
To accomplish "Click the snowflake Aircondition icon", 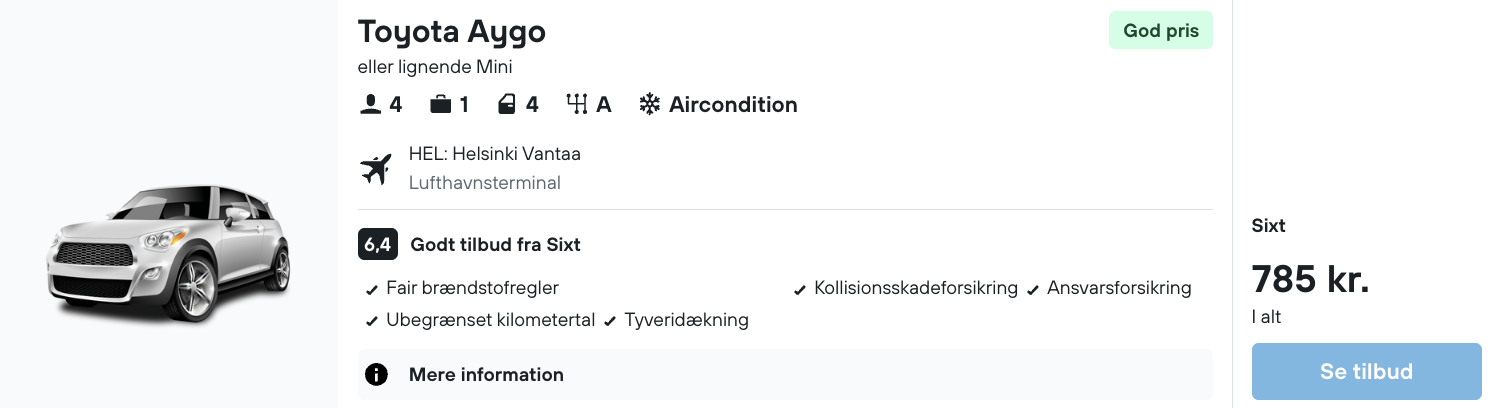I will (650, 104).
